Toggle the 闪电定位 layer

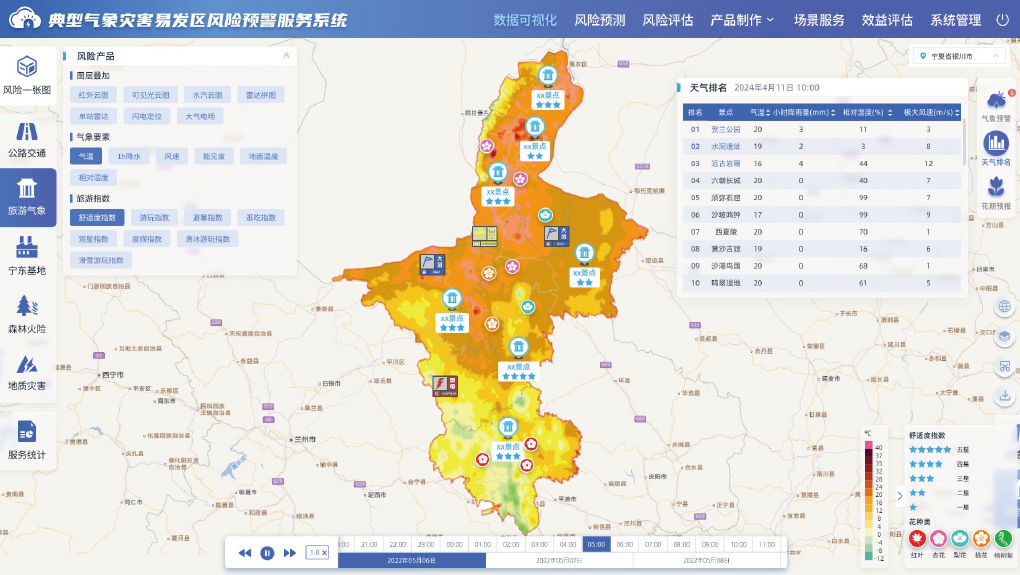point(146,116)
